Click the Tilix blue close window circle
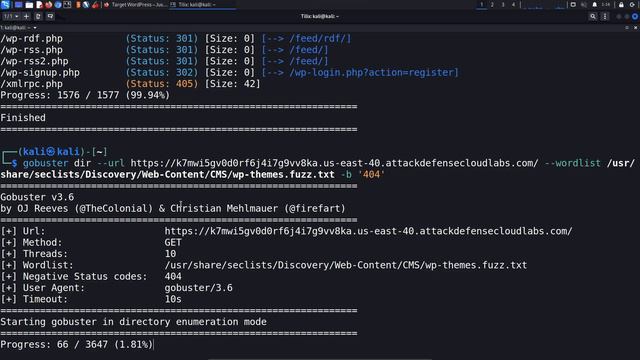Screen dimensions: 640x360 [635, 16]
